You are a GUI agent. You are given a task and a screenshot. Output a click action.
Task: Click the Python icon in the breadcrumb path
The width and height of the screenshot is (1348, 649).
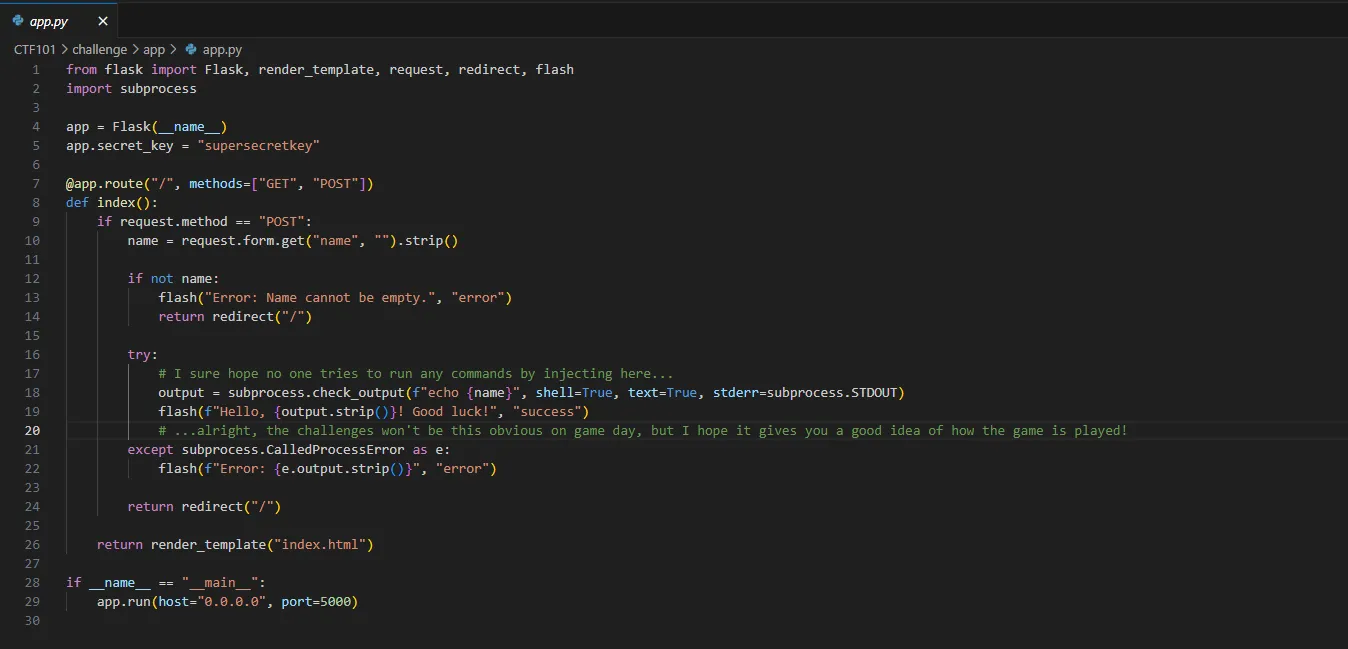point(192,49)
